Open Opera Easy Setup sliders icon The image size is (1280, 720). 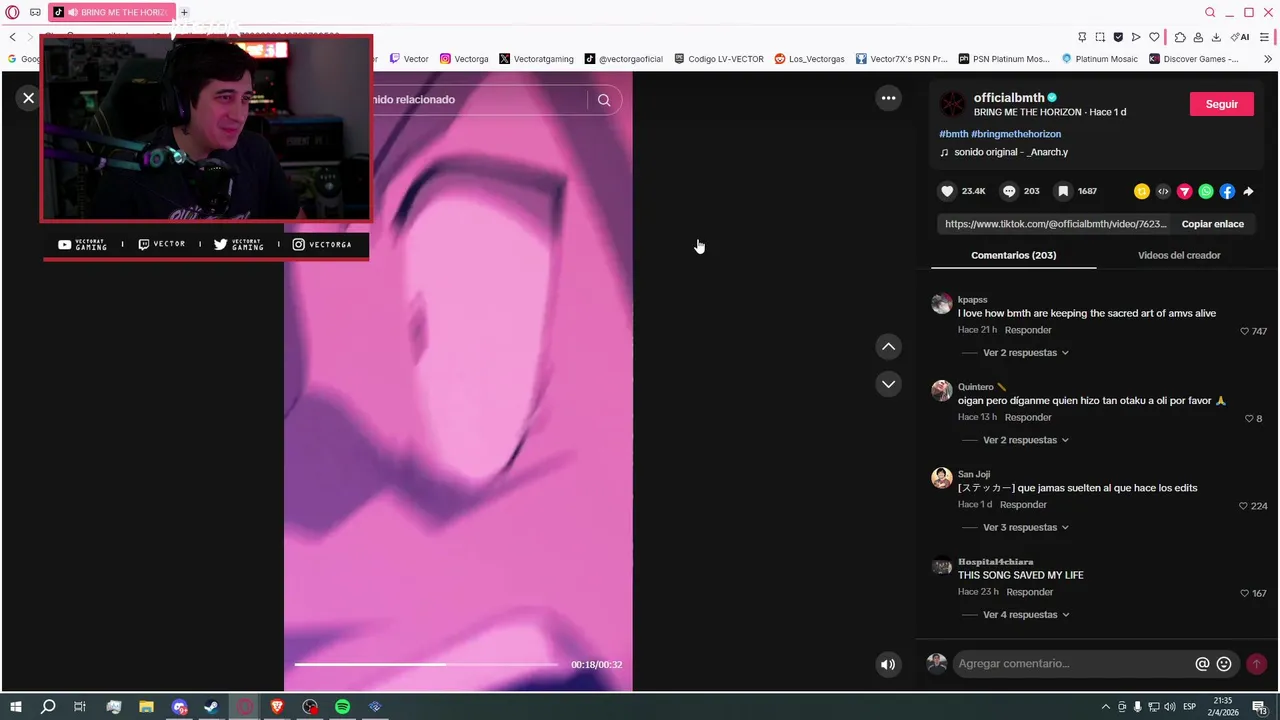pyautogui.click(x=1265, y=37)
